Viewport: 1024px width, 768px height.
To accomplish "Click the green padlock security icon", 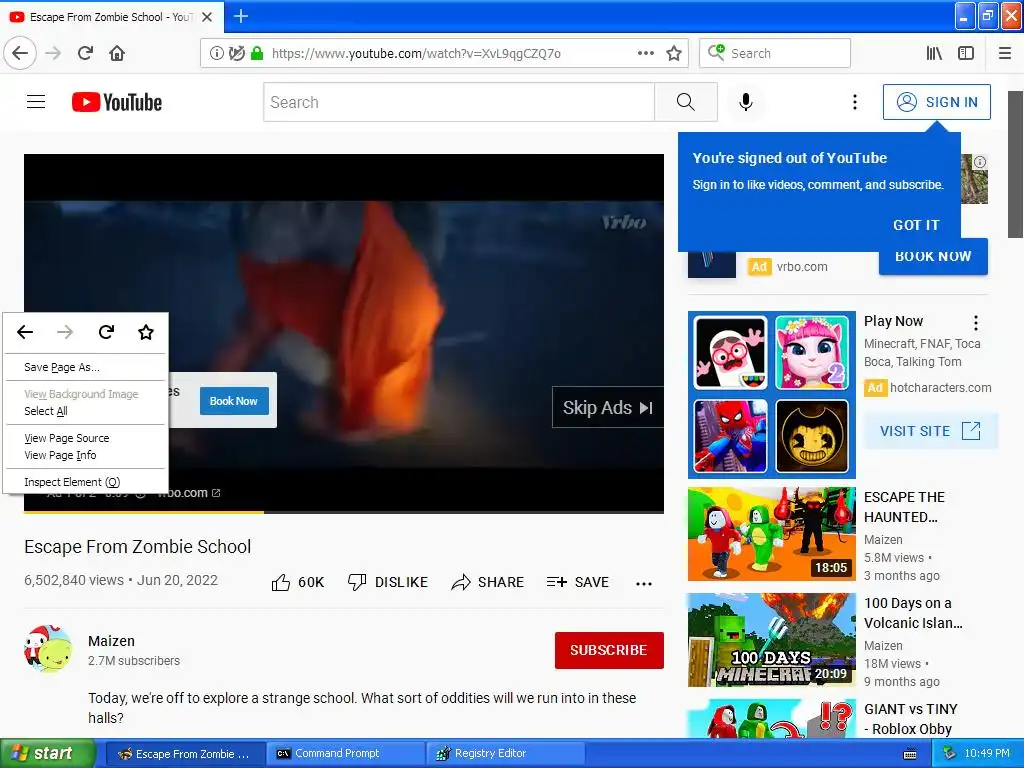I will coord(257,53).
